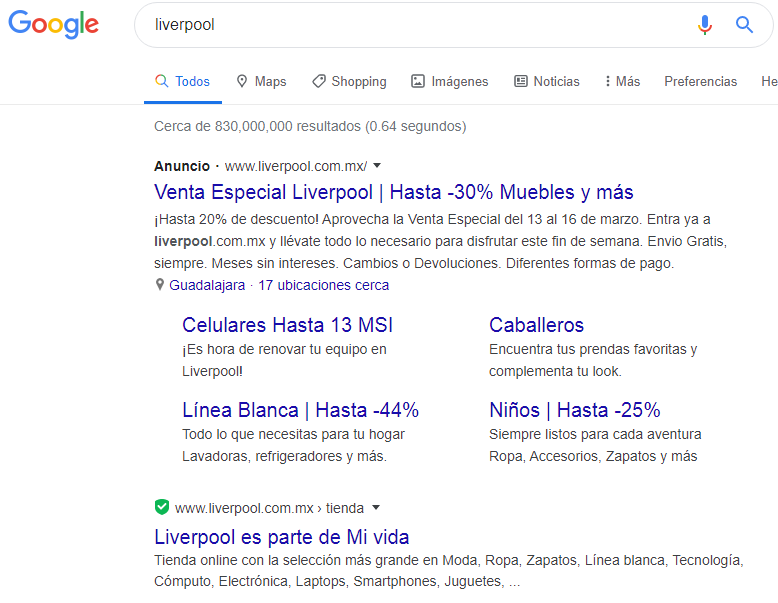This screenshot has width=778, height=603.
Task: Open the Noticias tab
Action: [x=547, y=81]
